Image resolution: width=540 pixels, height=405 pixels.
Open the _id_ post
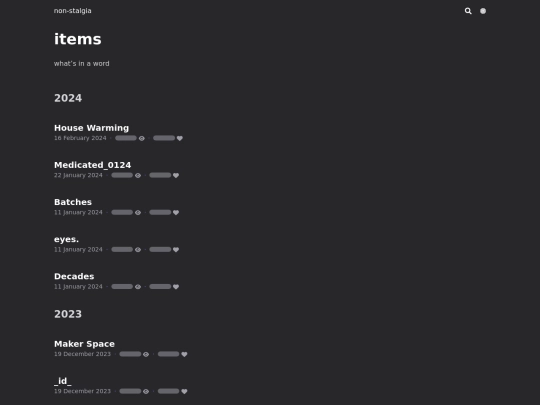point(63,381)
